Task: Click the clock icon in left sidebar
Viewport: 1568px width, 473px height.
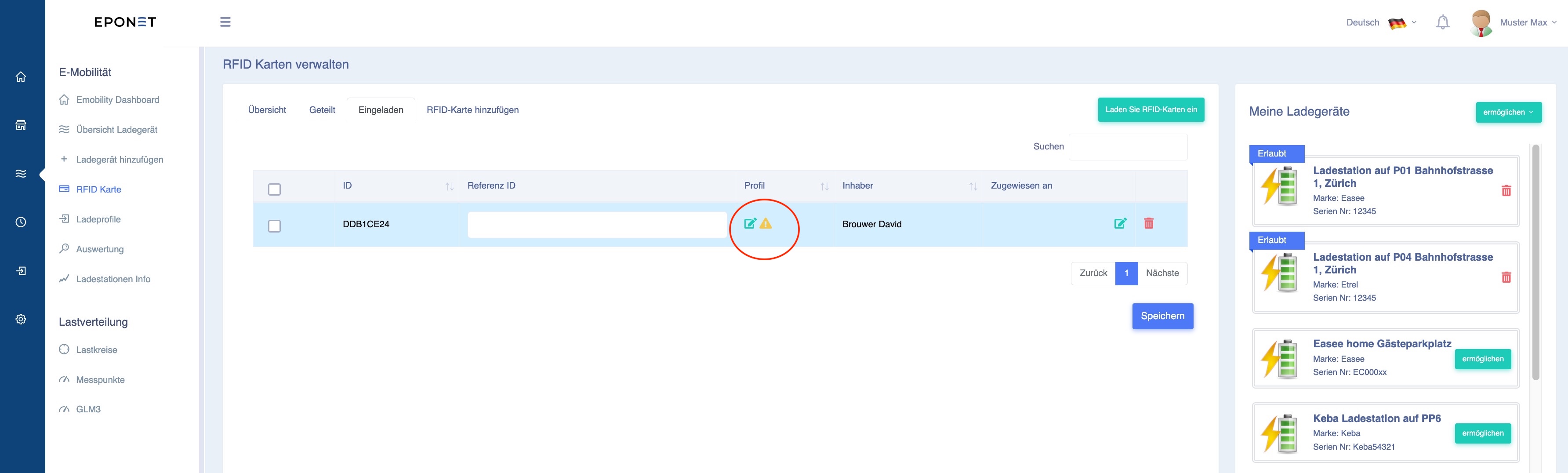Action: pyautogui.click(x=21, y=222)
